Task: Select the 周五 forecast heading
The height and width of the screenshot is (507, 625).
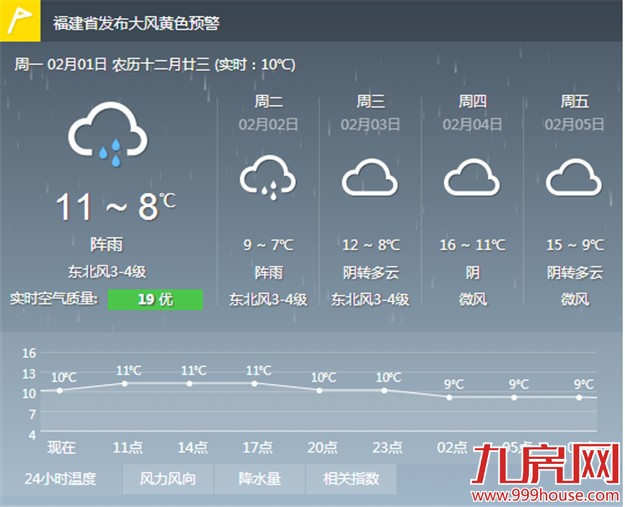Action: point(575,101)
